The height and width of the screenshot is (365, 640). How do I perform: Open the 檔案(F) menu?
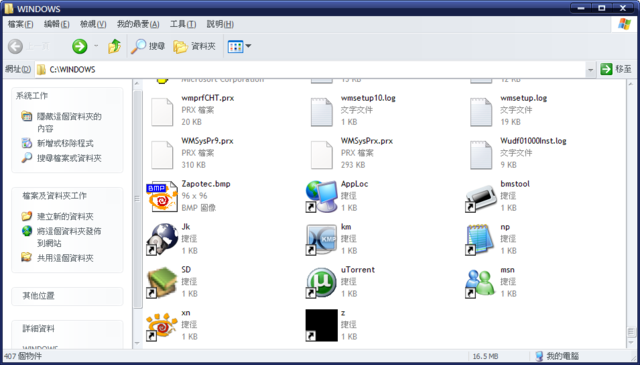point(20,24)
